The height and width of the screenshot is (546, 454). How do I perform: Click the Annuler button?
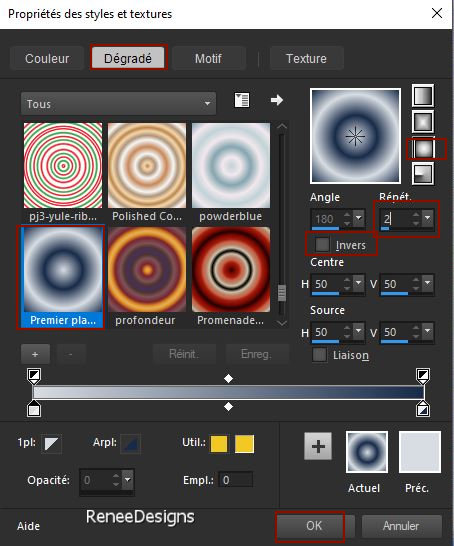pos(401,526)
